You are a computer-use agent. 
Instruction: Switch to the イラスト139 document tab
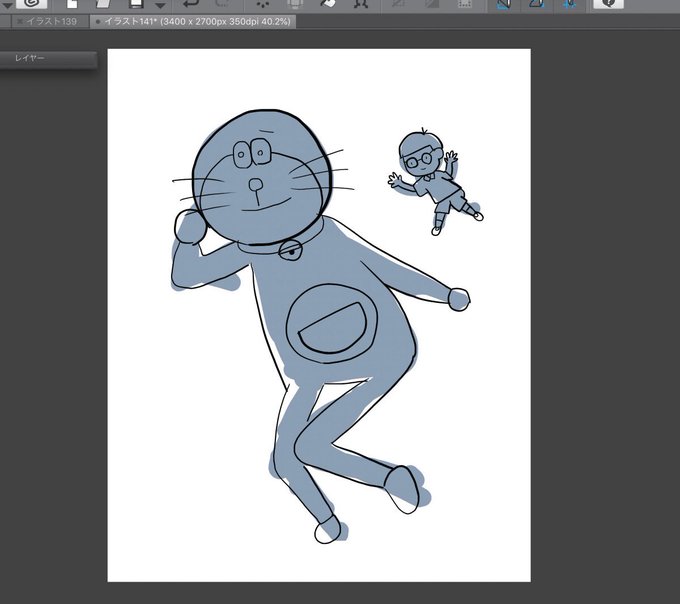[x=51, y=21]
